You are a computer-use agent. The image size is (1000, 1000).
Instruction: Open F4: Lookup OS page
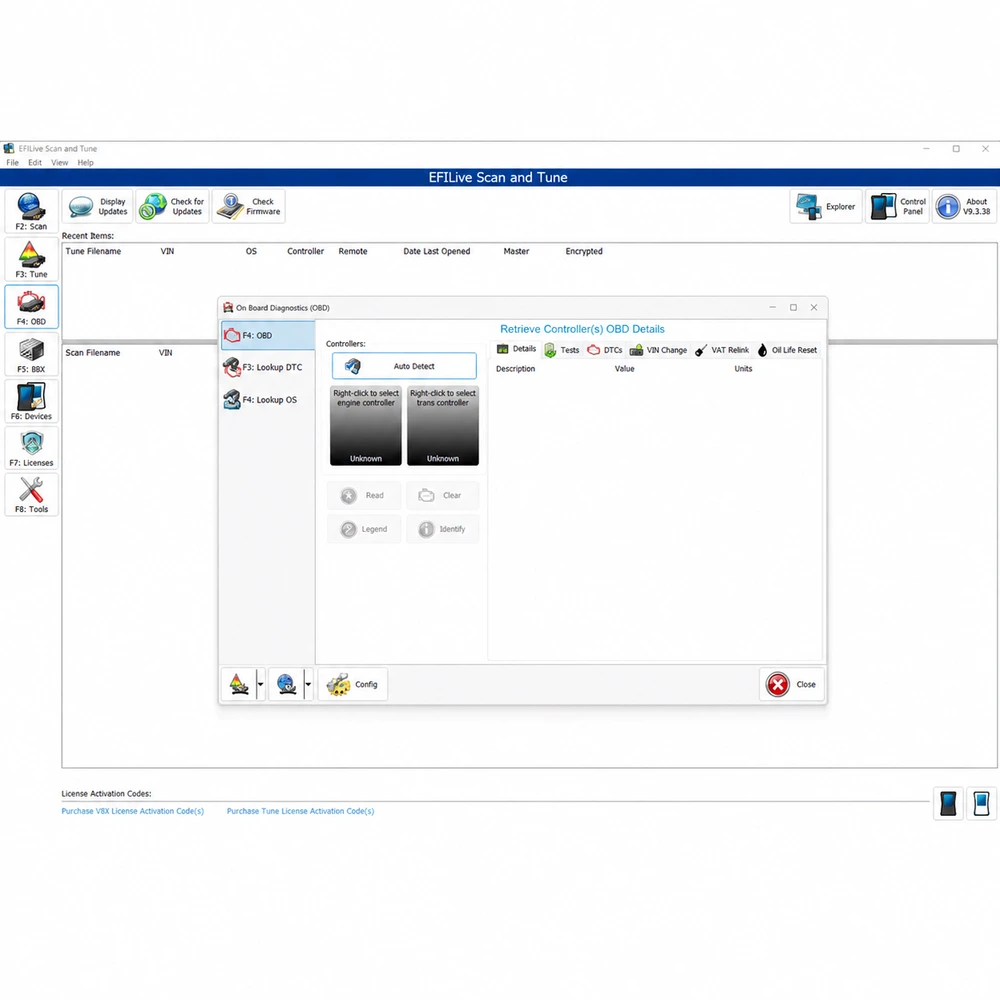tap(268, 400)
